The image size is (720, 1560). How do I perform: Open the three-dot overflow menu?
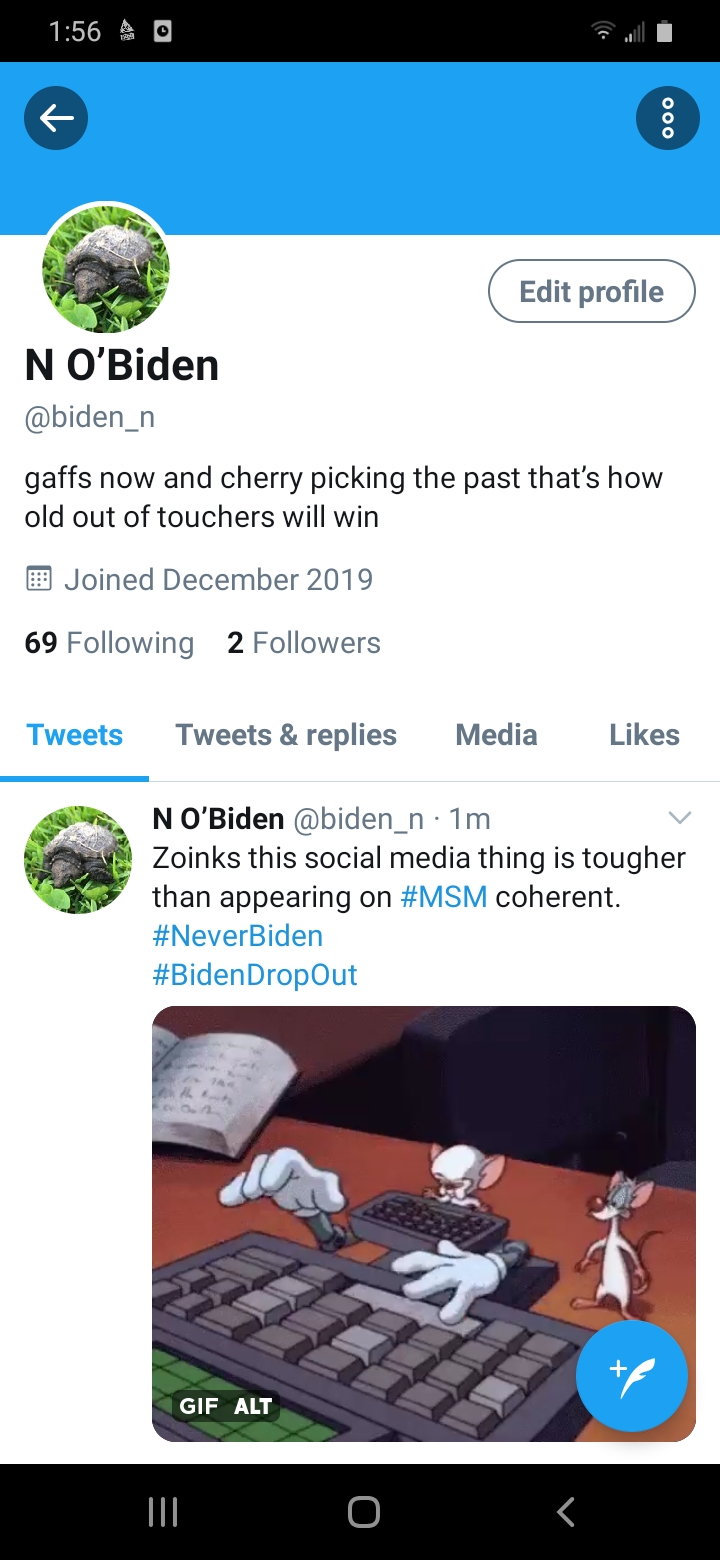(x=667, y=118)
